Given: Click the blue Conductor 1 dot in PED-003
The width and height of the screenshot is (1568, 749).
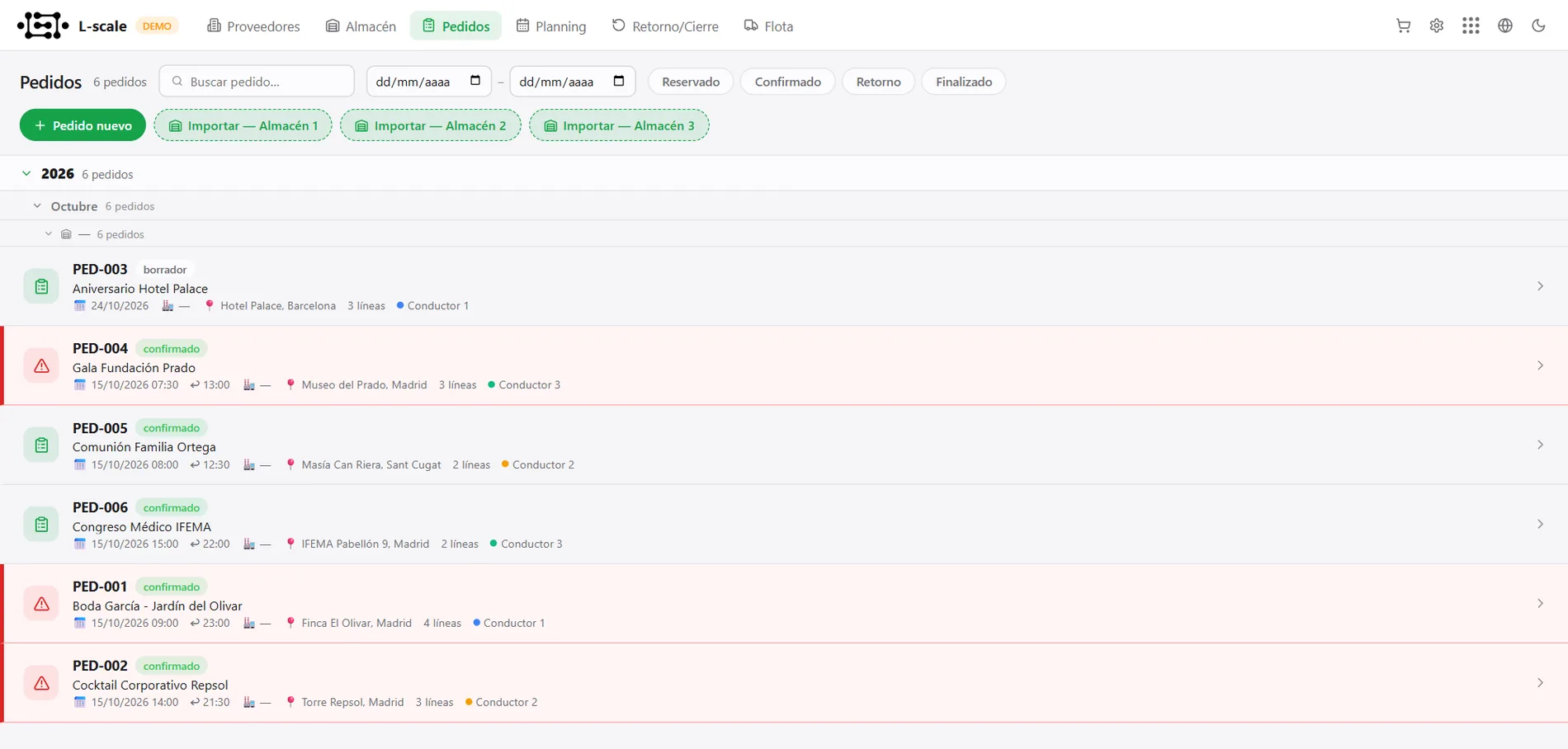Looking at the screenshot, I should pyautogui.click(x=400, y=305).
